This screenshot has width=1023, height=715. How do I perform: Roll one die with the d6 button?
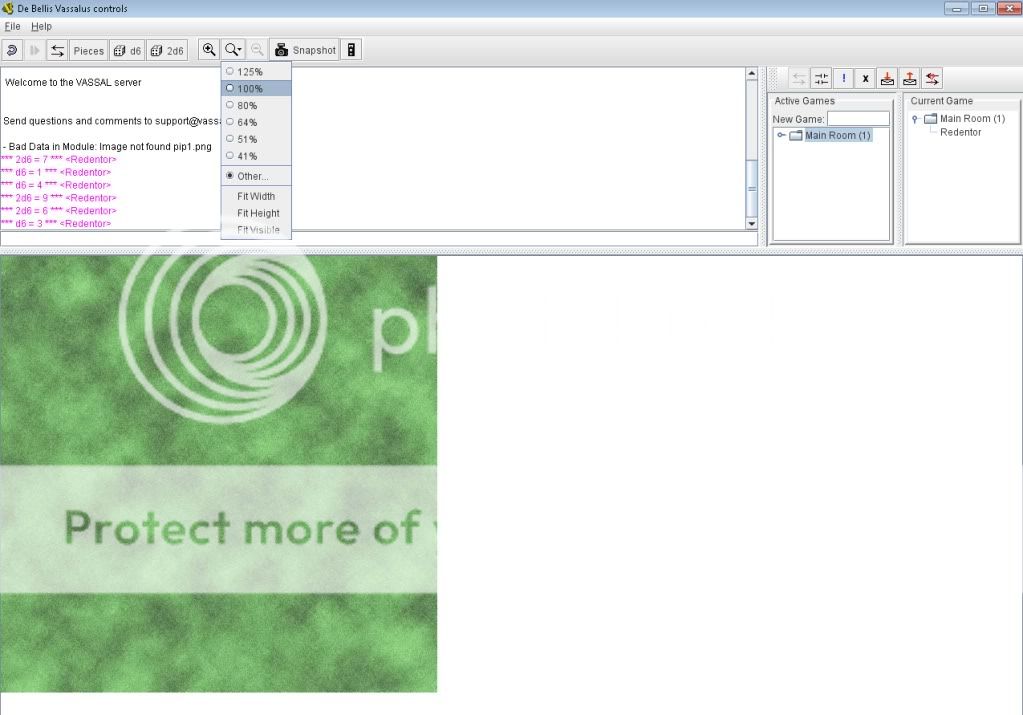click(128, 50)
